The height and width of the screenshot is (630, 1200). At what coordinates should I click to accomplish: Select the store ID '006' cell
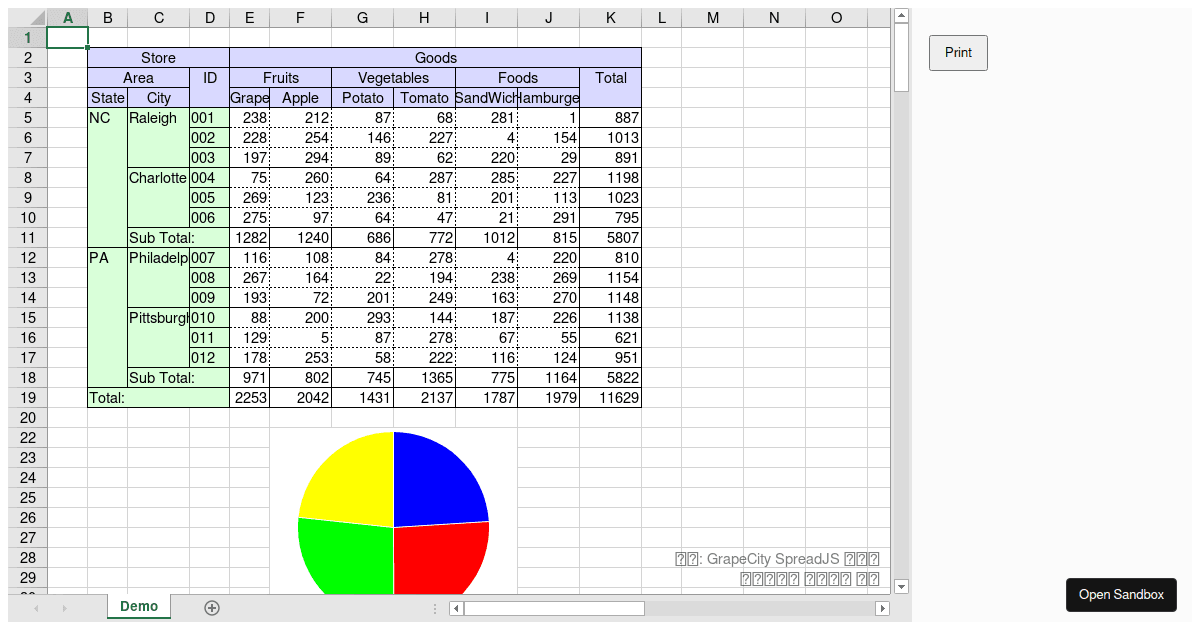click(209, 218)
